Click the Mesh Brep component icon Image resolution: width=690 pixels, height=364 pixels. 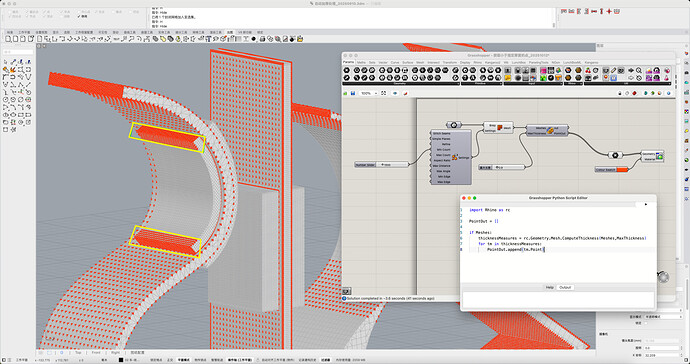499,128
